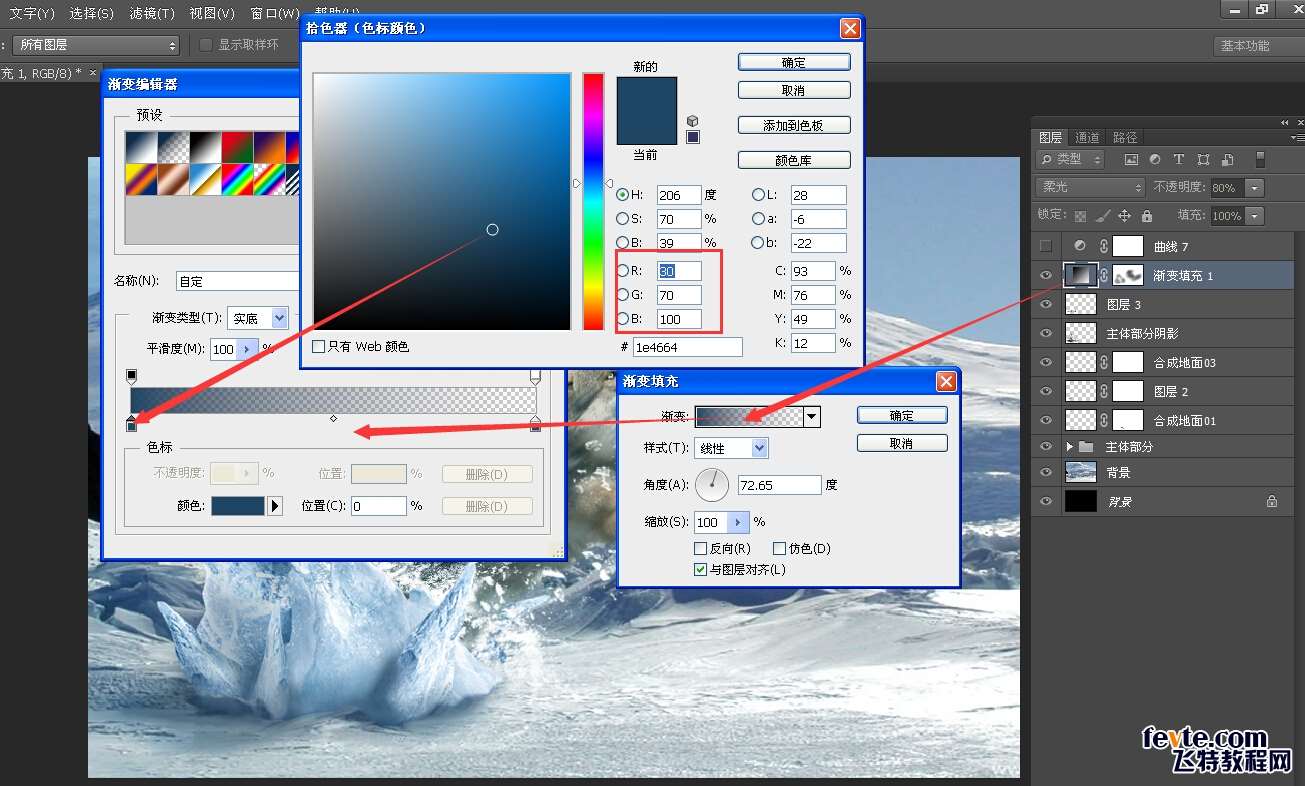Open the 渐变类型 实底 dropdown
Image resolution: width=1305 pixels, height=786 pixels.
[258, 318]
